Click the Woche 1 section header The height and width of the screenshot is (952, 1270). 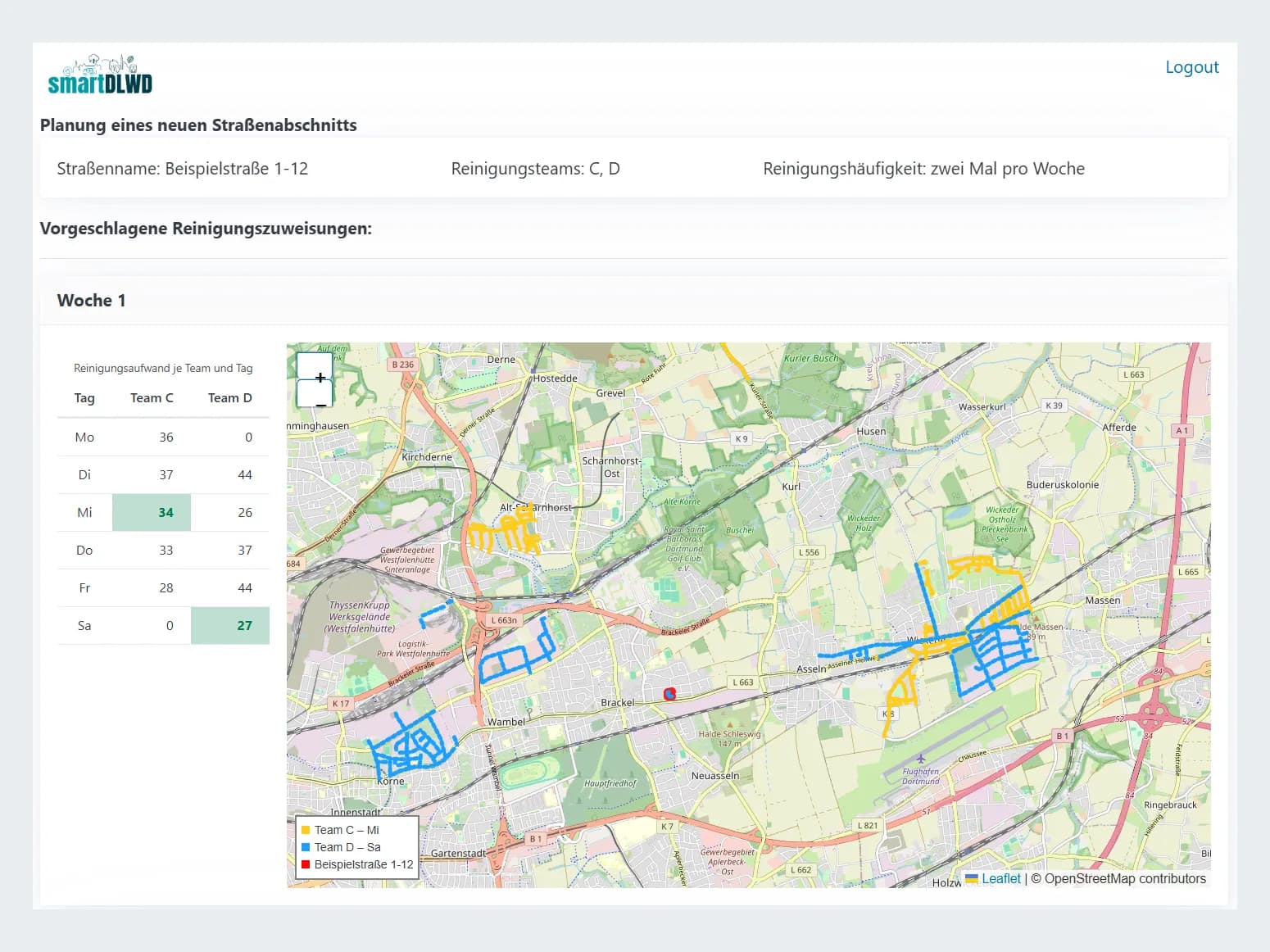[x=633, y=301]
